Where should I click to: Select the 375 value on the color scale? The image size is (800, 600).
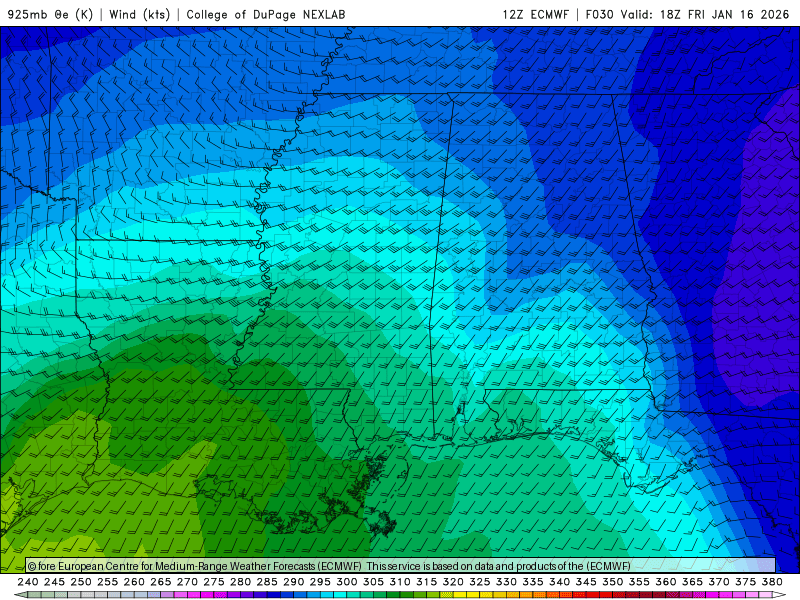(745, 582)
